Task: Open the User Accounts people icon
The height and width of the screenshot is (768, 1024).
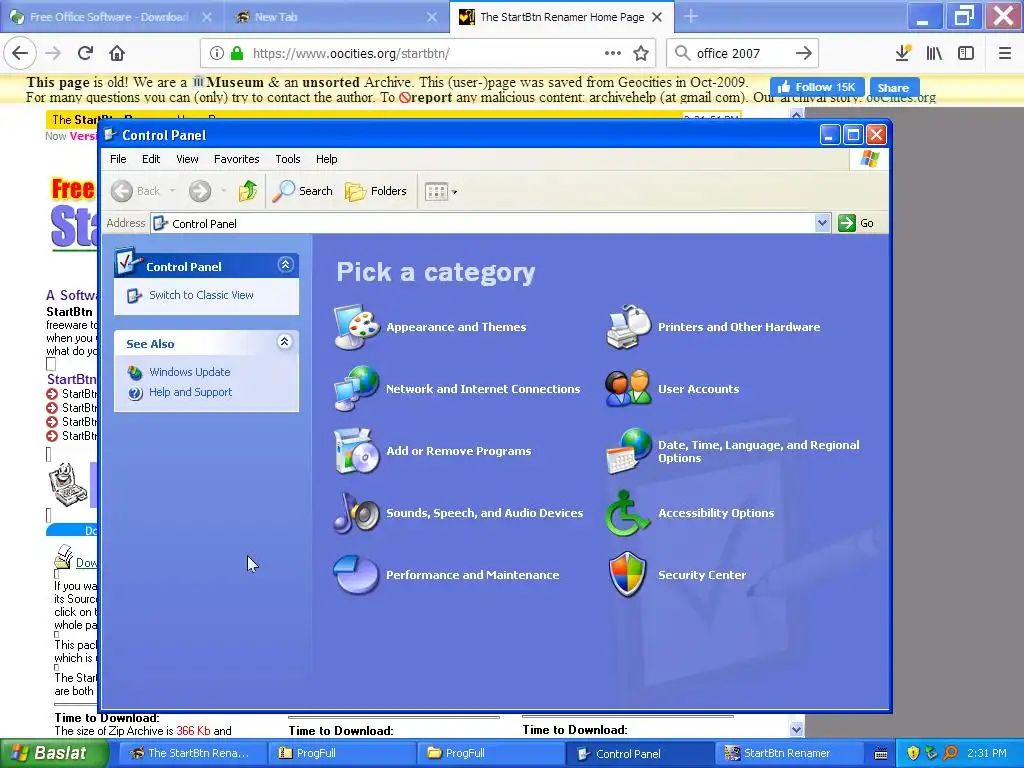Action: tap(628, 389)
